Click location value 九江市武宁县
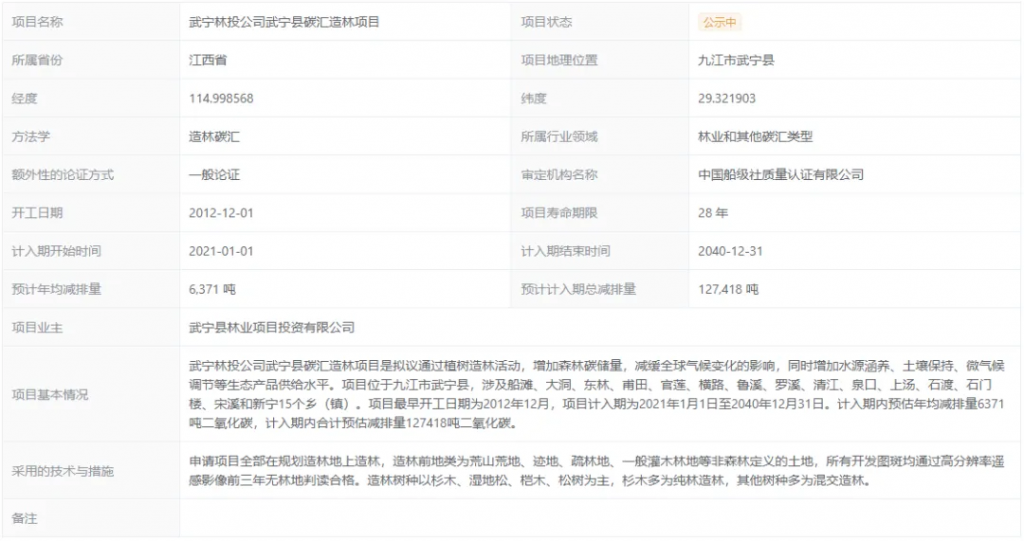This screenshot has width=1024, height=541. (736, 60)
